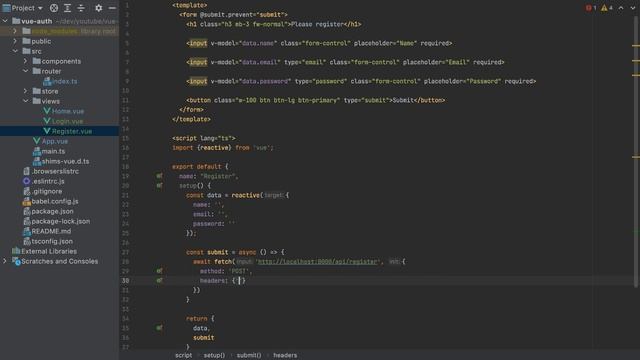Click the Scratches and Consoles icon

click(16, 261)
